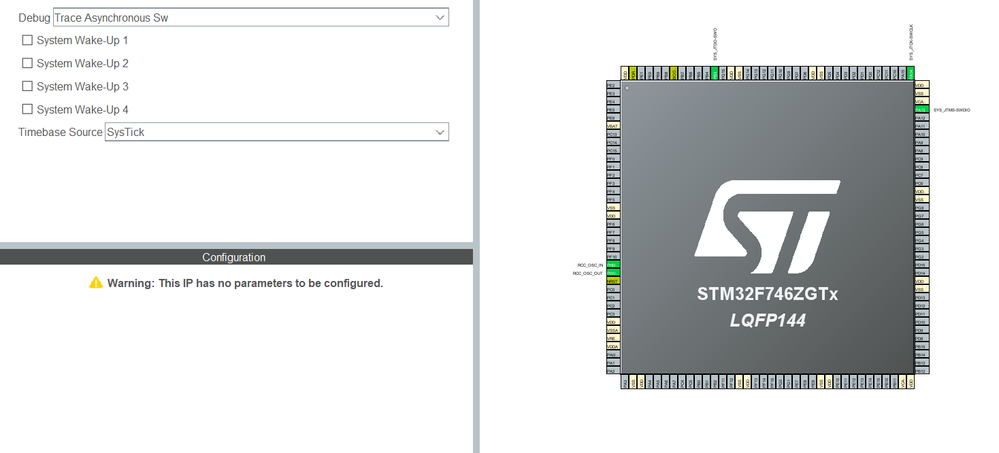The width and height of the screenshot is (999, 453).
Task: Click the RCC_OSC_OUT signal label
Action: 588,273
